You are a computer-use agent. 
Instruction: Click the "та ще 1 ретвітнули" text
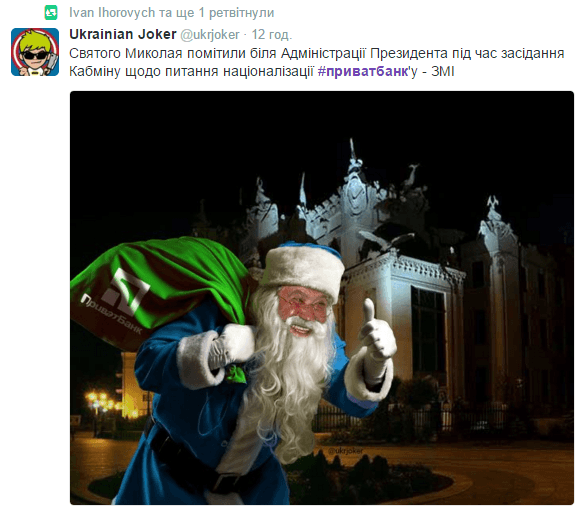(216, 13)
